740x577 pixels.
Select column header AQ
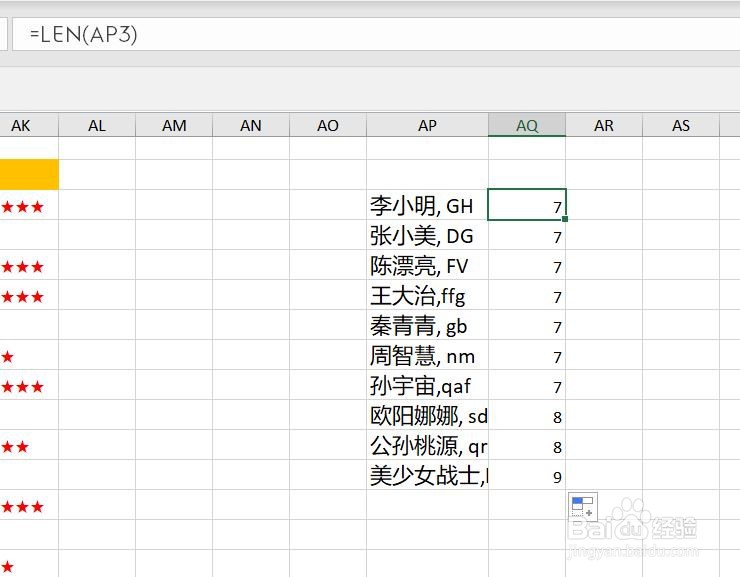pos(527,125)
